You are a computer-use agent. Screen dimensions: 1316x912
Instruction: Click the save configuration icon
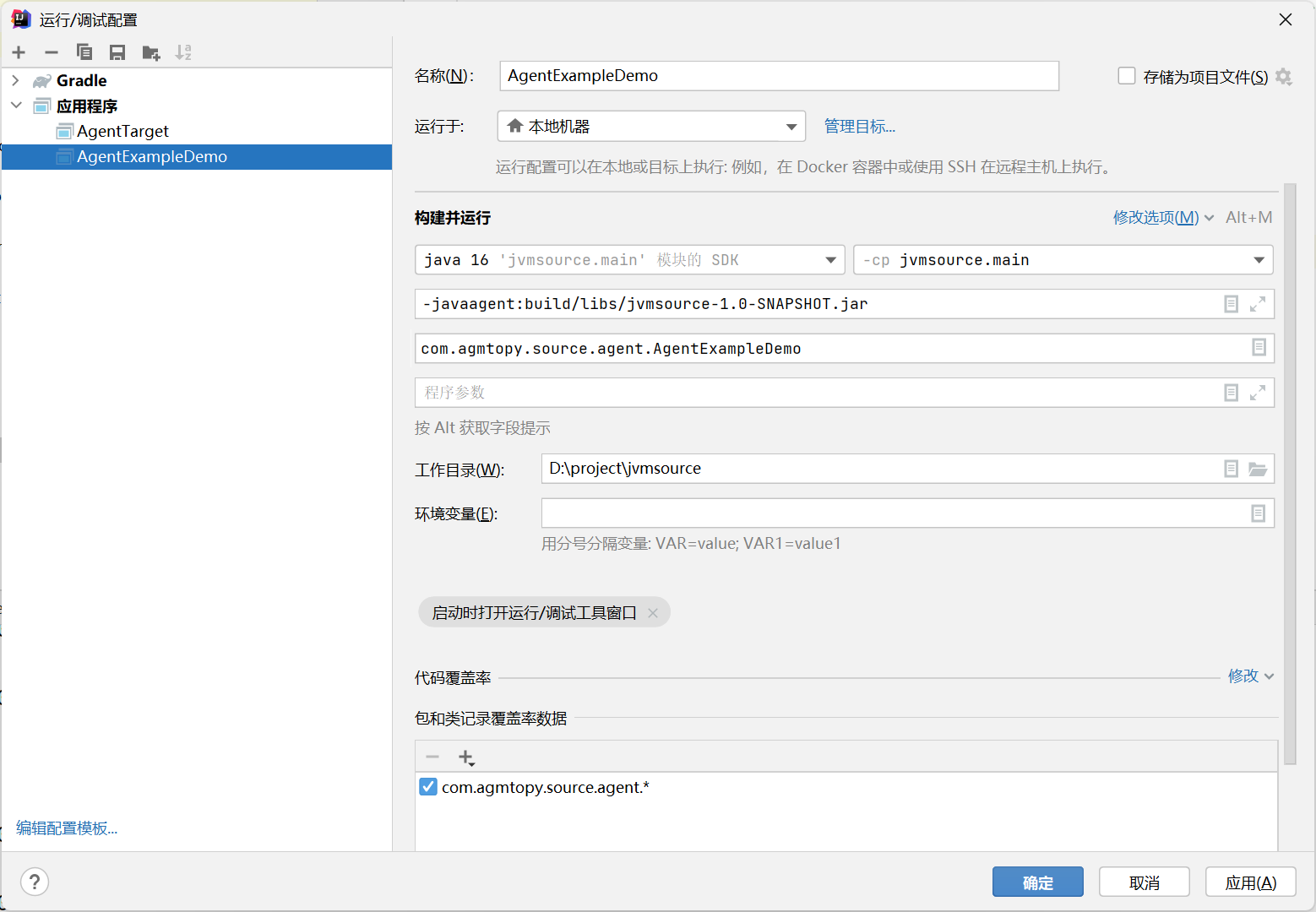pyautogui.click(x=117, y=52)
